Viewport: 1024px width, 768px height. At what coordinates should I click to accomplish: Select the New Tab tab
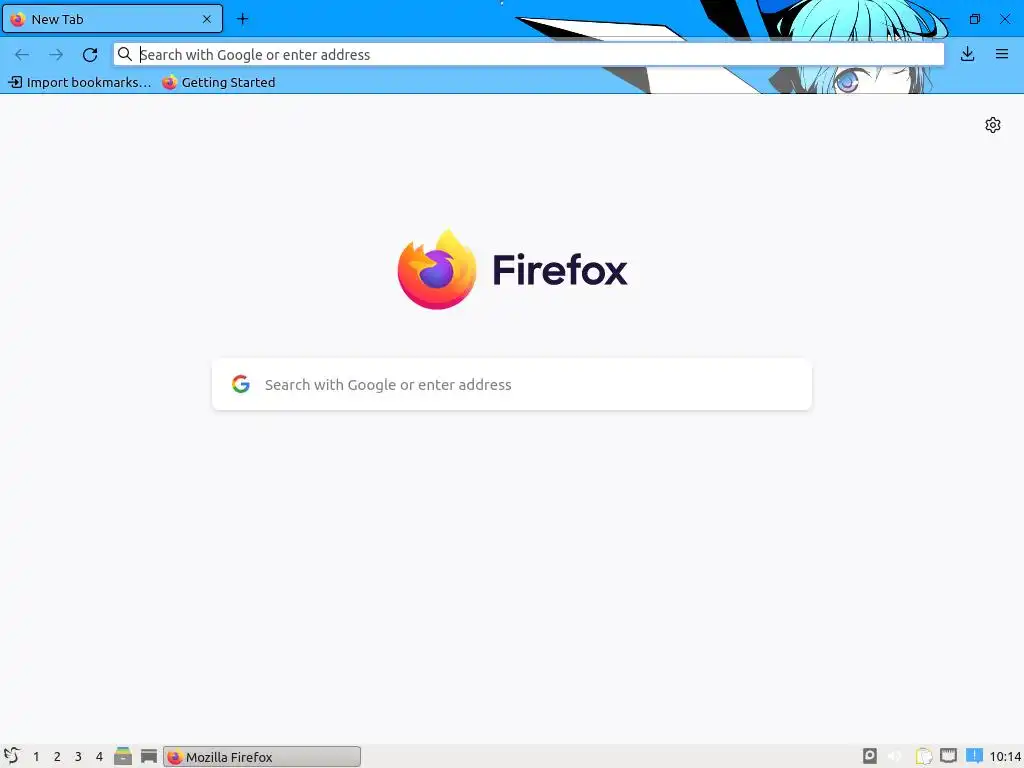[x=112, y=19]
